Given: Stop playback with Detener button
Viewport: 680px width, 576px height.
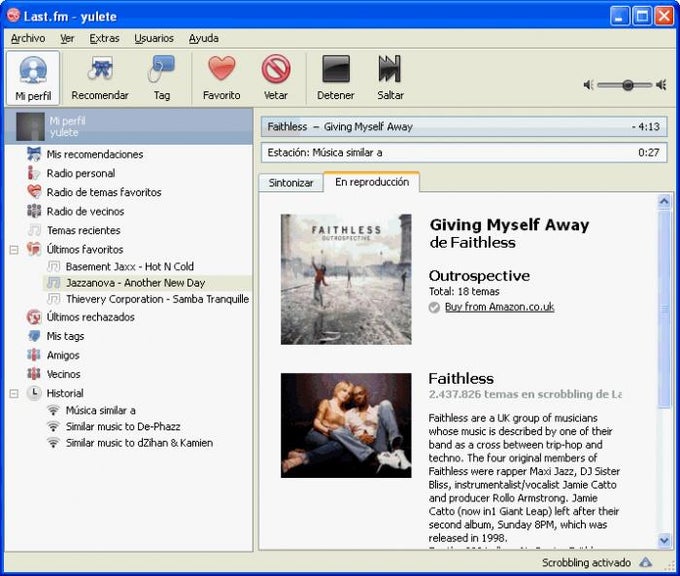Looking at the screenshot, I should (336, 78).
